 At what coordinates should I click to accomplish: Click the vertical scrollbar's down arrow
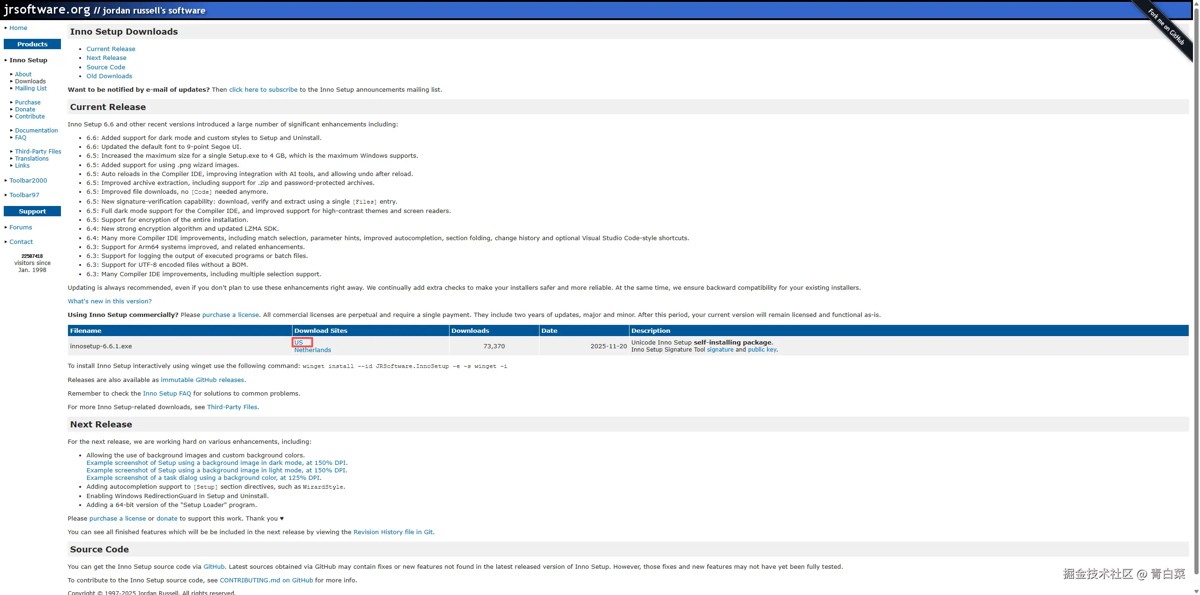pyautogui.click(x=1196, y=590)
